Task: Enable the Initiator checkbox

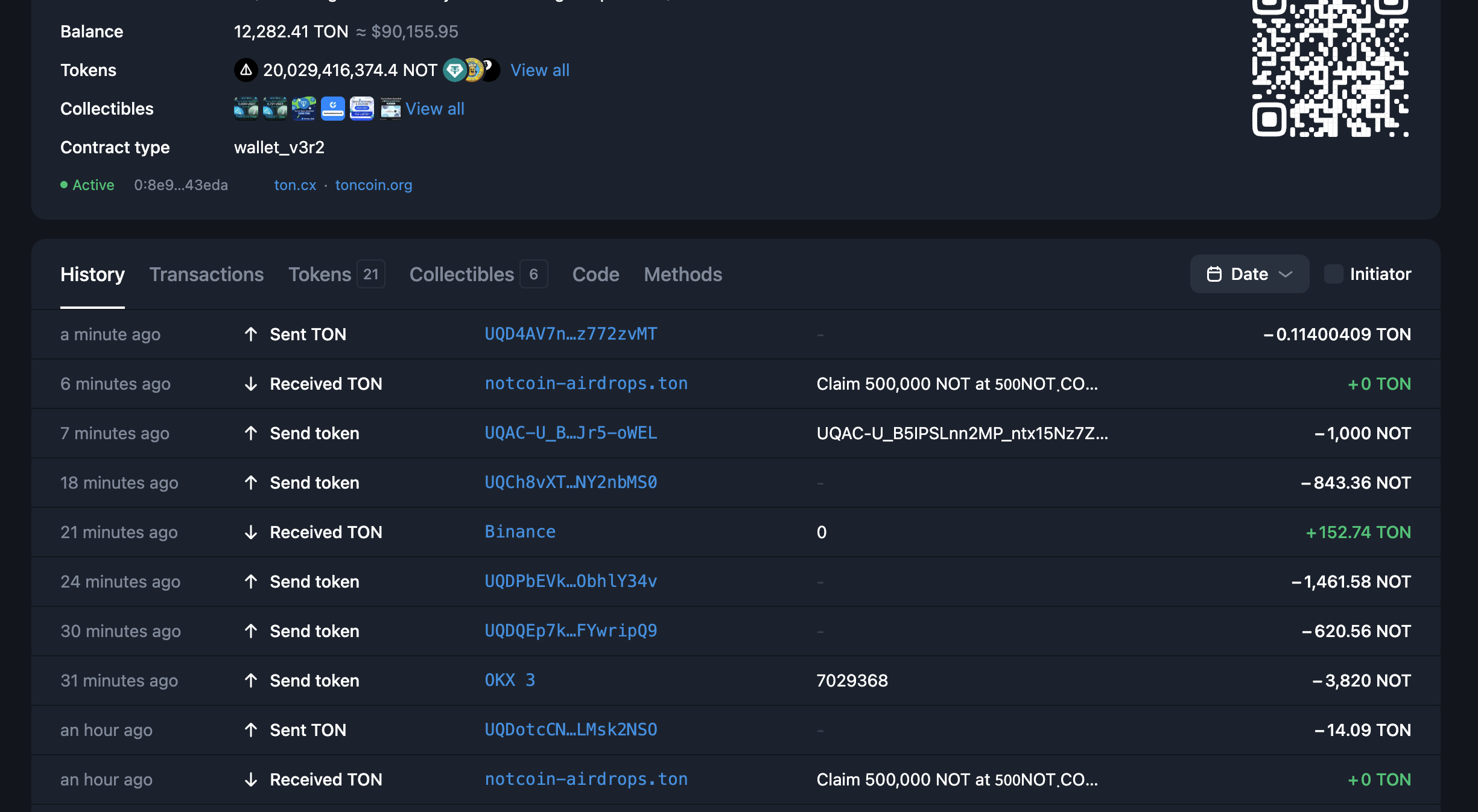Action: pos(1333,274)
